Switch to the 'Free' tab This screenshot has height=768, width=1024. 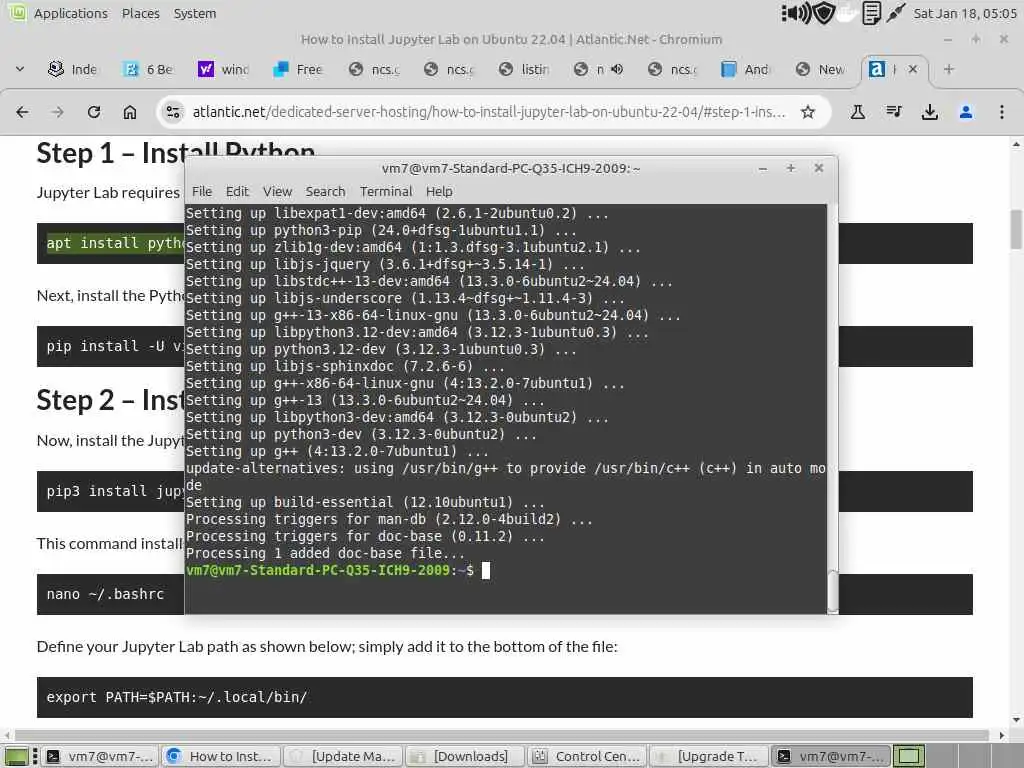click(x=298, y=69)
